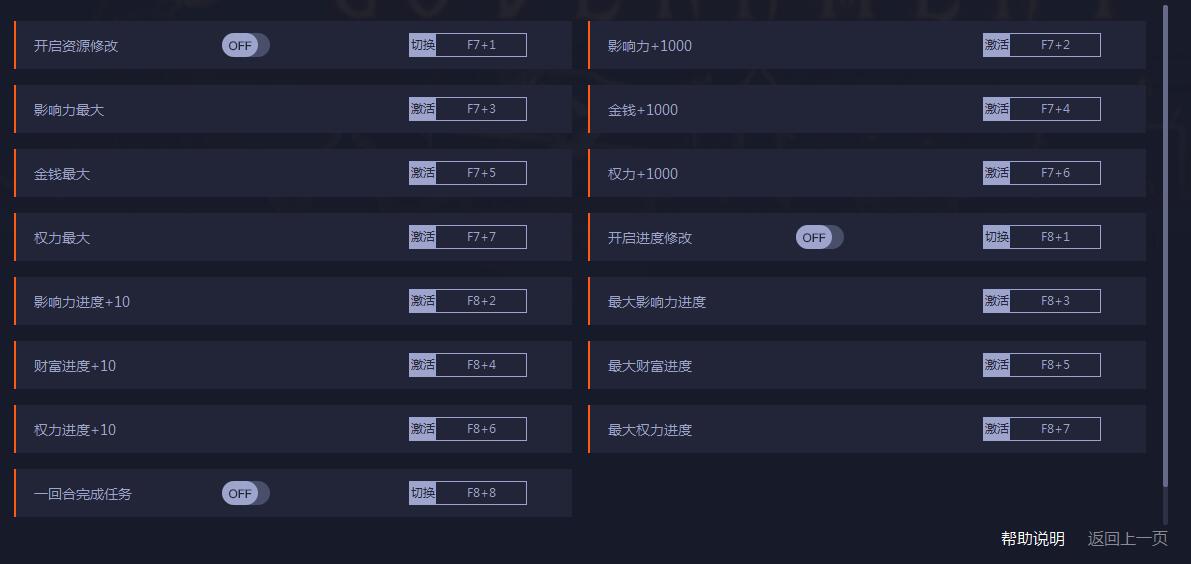The image size is (1191, 564).
Task: Open the 帮助说明 help link
Action: (x=1032, y=539)
